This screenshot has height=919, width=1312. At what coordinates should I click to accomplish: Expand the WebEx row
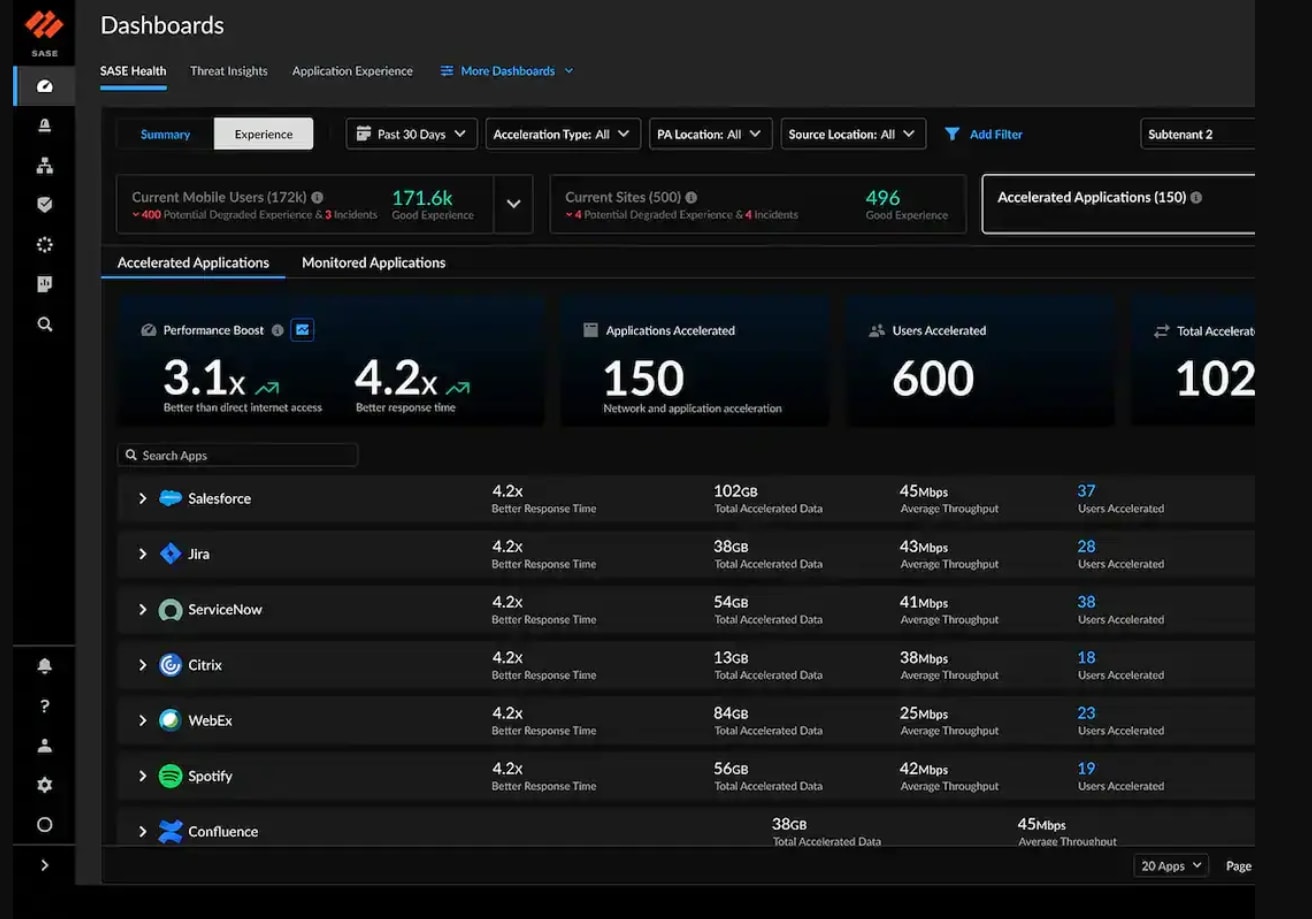pos(143,720)
